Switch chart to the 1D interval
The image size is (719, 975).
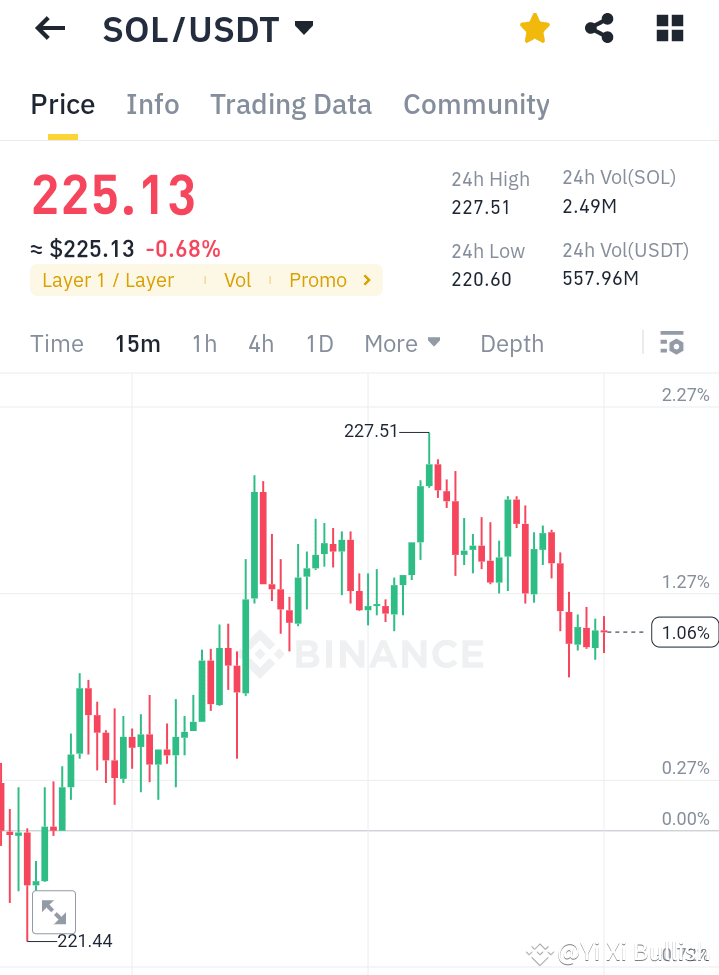pos(319,343)
